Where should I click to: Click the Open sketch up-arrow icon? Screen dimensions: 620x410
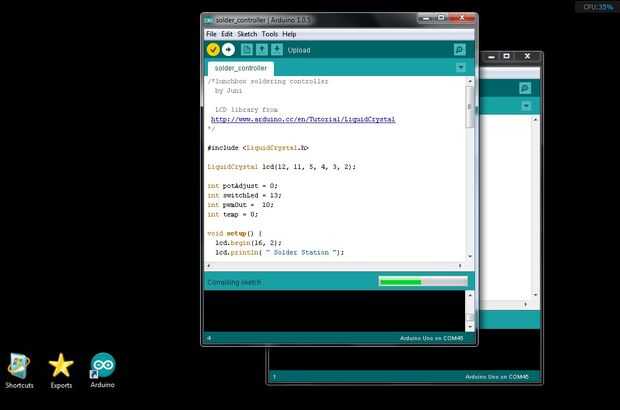pyautogui.click(x=262, y=50)
